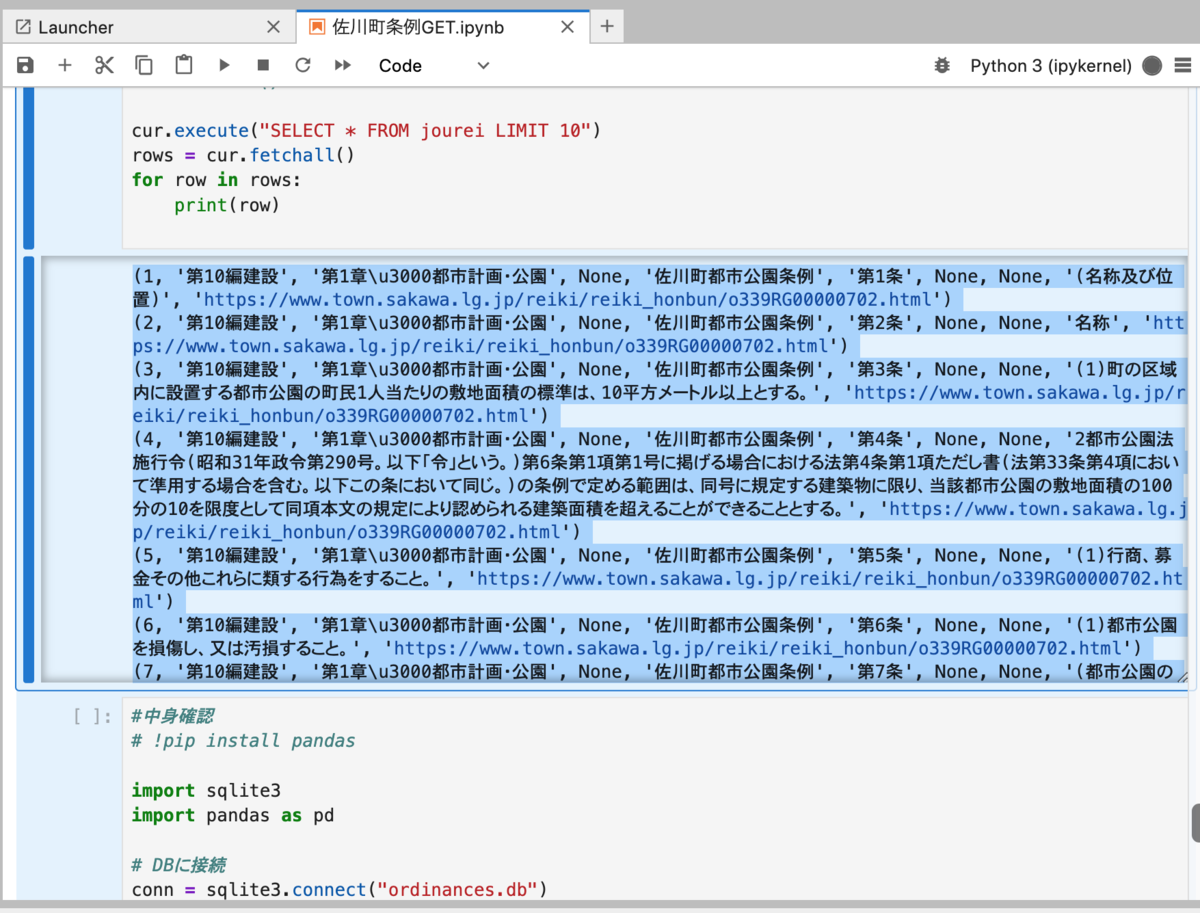Click '第2条' in output row 2
The width and height of the screenshot is (1200, 913).
pyautogui.click(x=879, y=322)
